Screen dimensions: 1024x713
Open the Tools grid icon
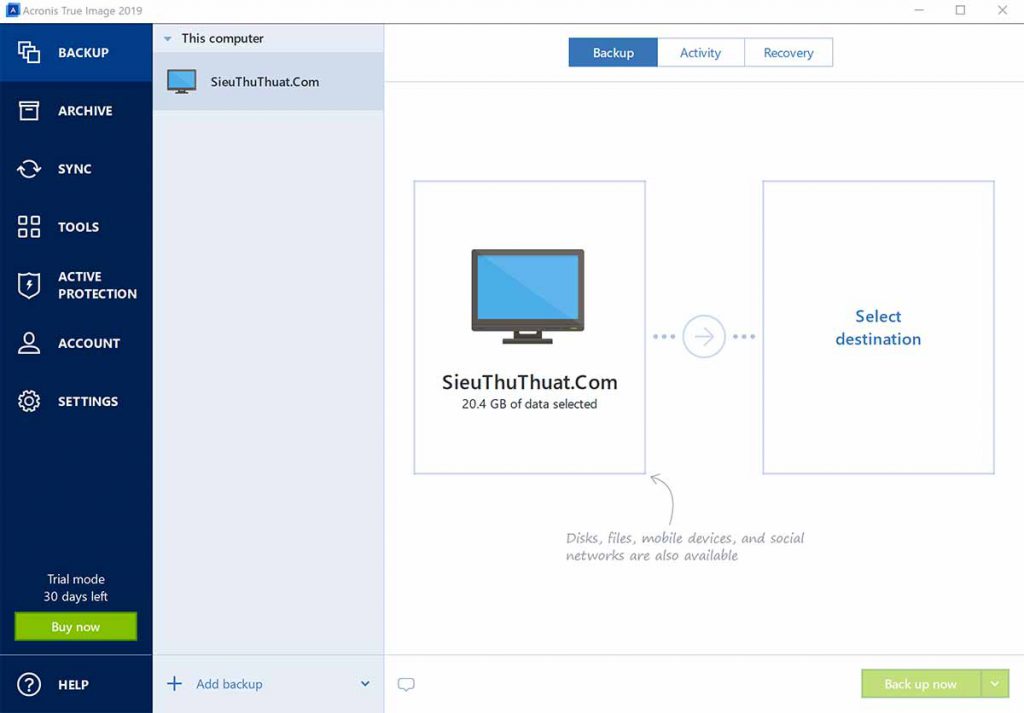(29, 227)
